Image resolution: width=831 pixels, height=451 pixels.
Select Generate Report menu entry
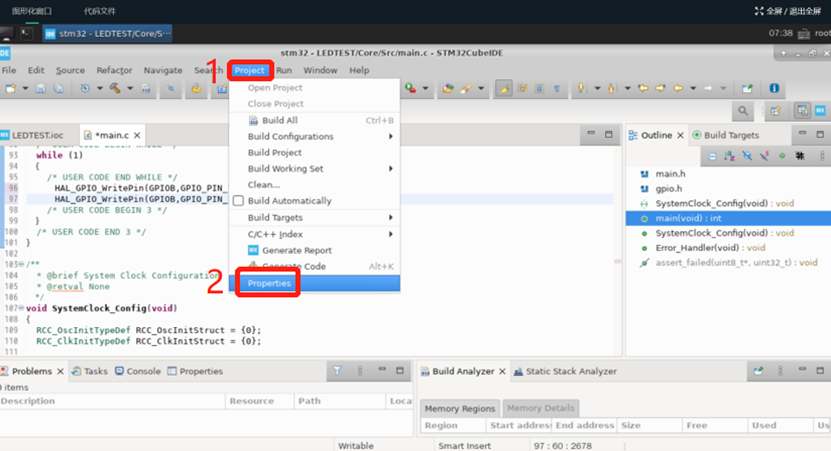(x=314, y=250)
